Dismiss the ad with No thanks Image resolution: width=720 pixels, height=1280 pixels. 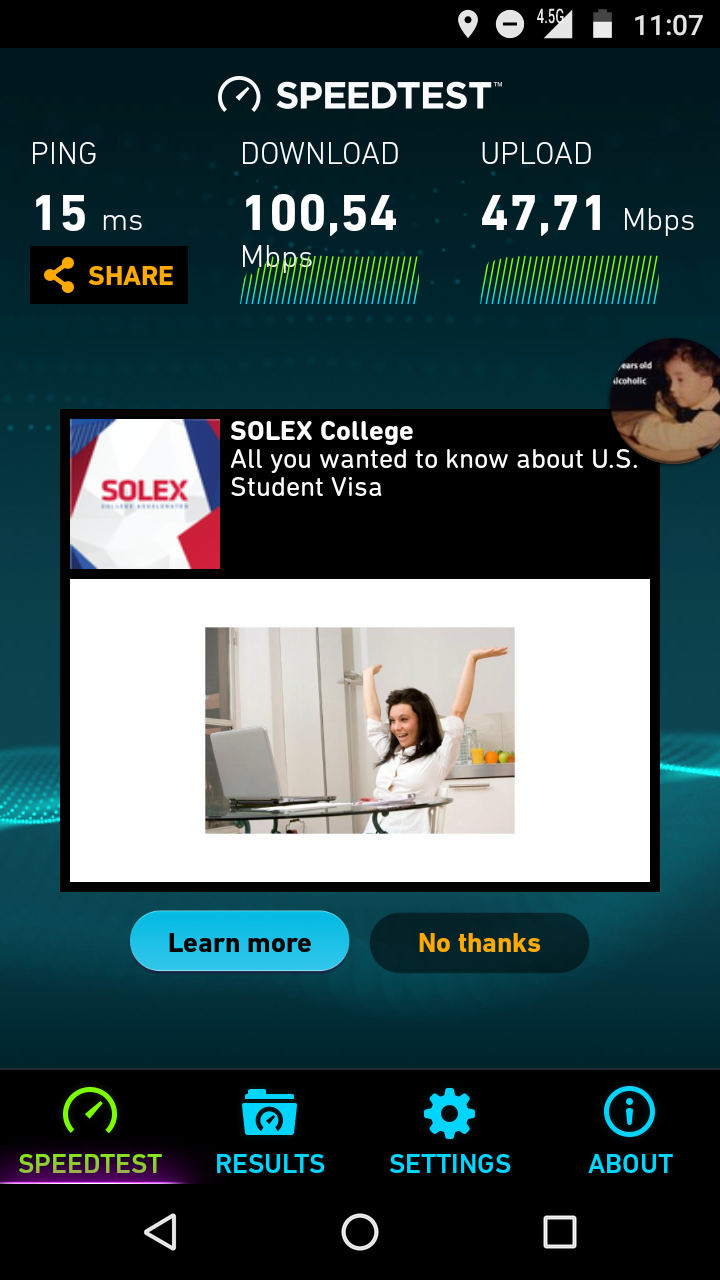pyautogui.click(x=479, y=943)
